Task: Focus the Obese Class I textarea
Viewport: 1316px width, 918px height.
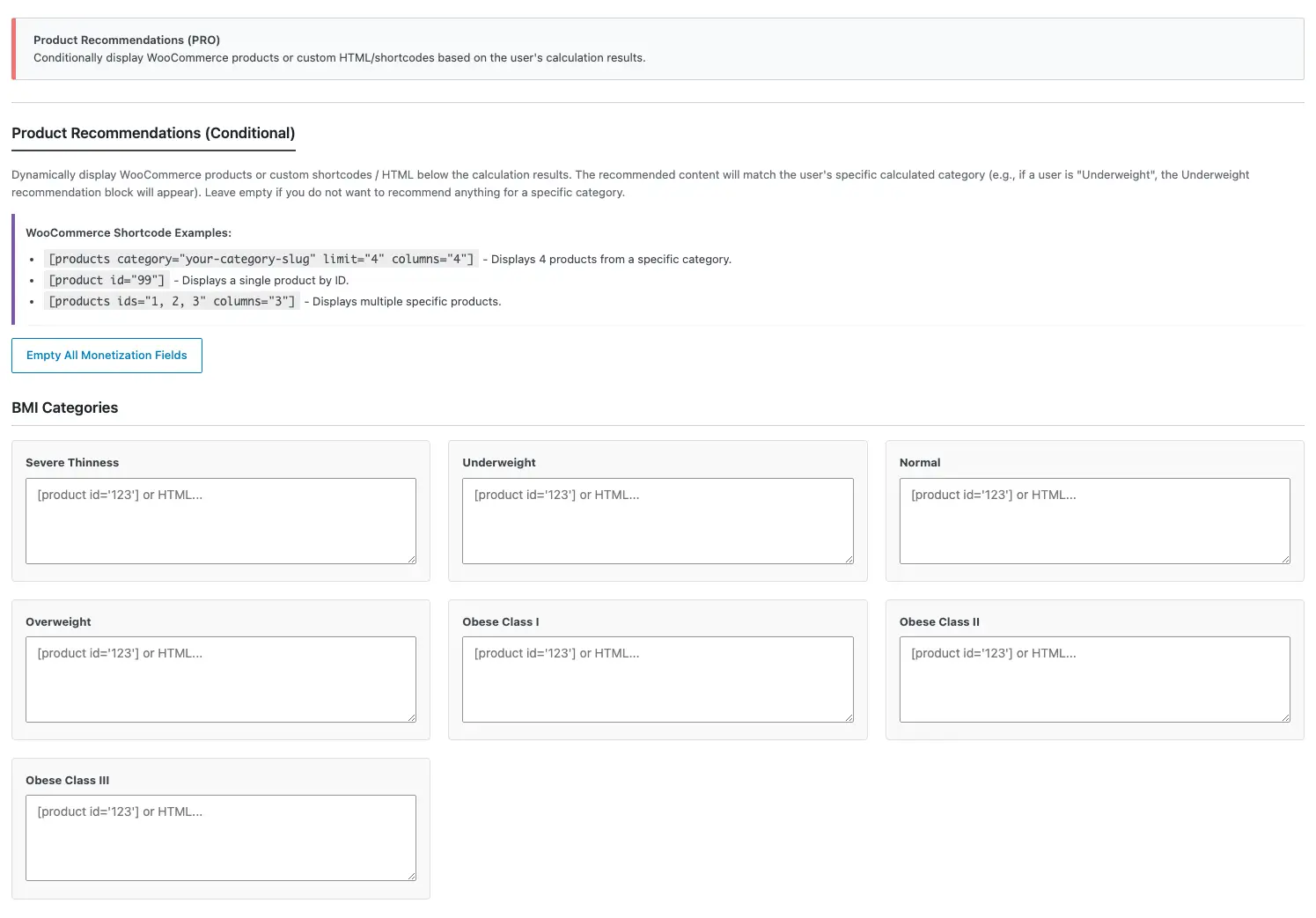Action: tap(658, 679)
